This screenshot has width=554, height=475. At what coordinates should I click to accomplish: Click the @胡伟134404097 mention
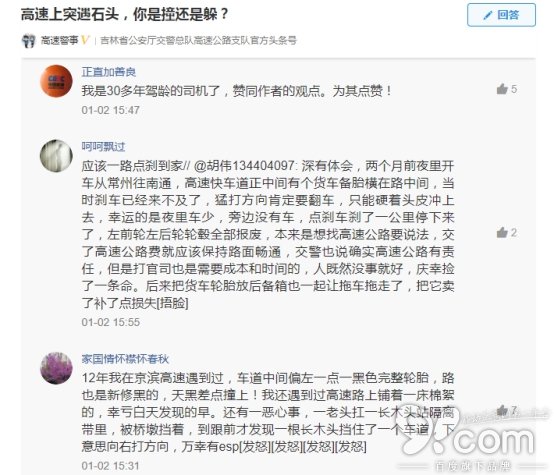(245, 165)
